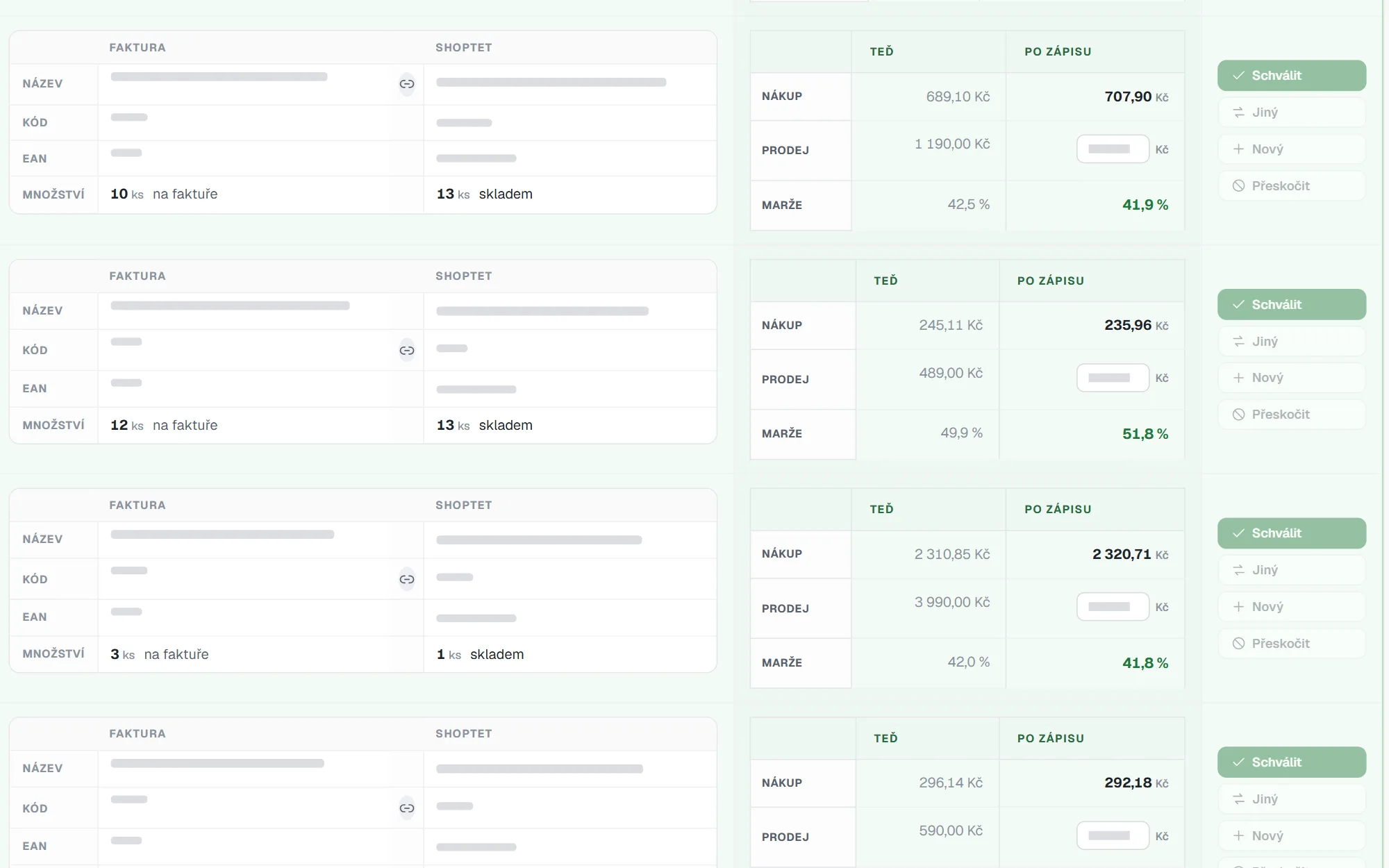Skip with Přeskočit for the 2 320,71 Kč item

click(1292, 644)
